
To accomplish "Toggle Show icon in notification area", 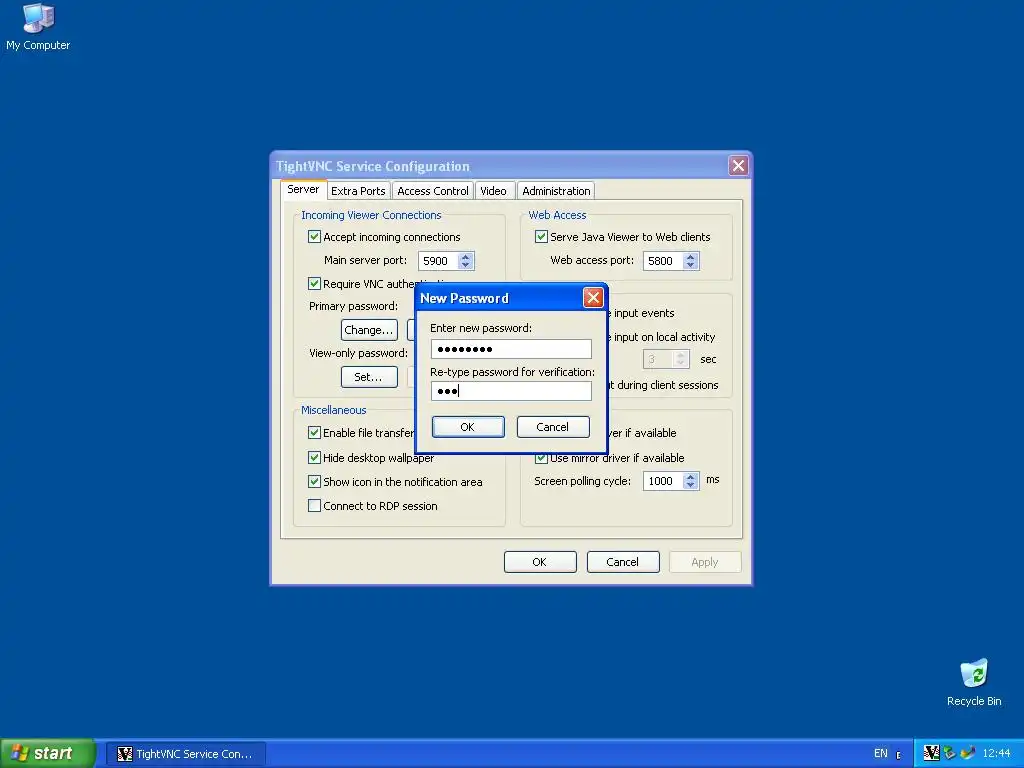I will tap(314, 482).
